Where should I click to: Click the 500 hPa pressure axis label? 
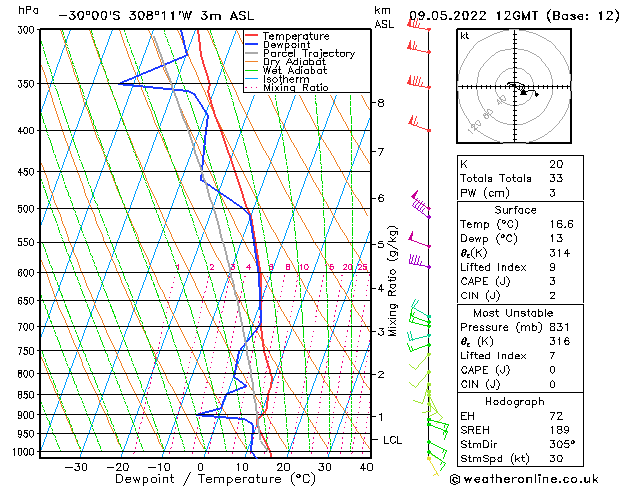tap(28, 209)
